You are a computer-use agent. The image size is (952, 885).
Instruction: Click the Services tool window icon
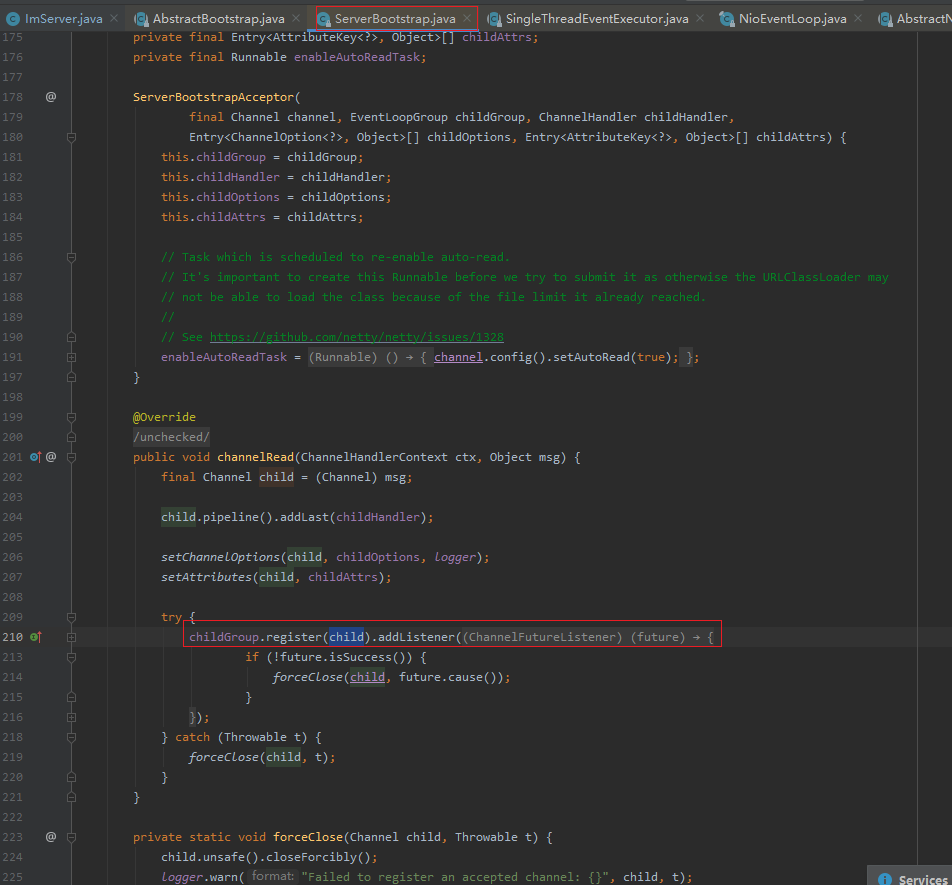click(884, 879)
